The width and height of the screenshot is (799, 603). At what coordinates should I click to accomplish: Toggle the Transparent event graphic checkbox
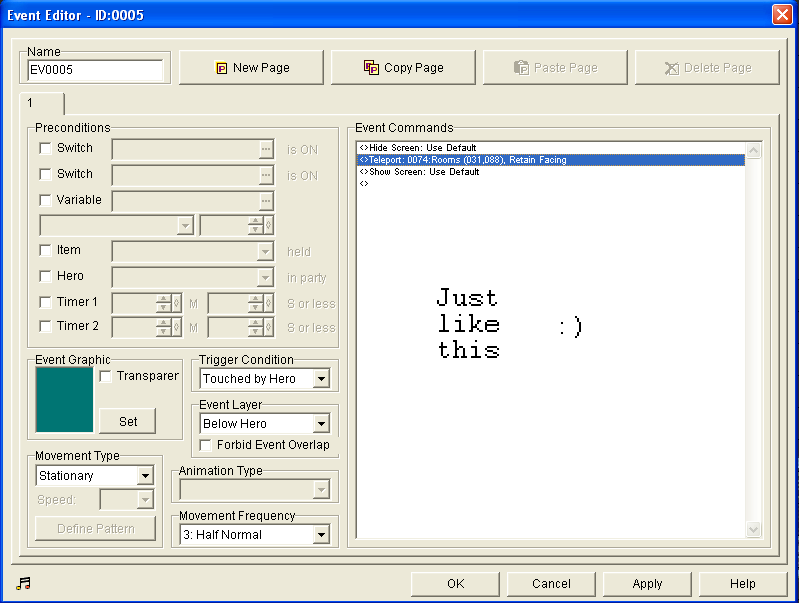(x=105, y=377)
